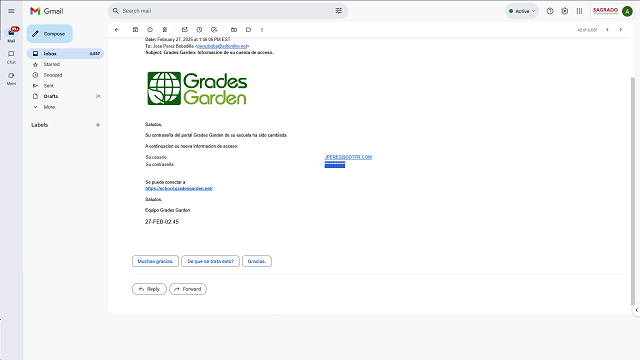Open the school.gradesgarden.net link
The image size is (640, 360).
coord(179,189)
